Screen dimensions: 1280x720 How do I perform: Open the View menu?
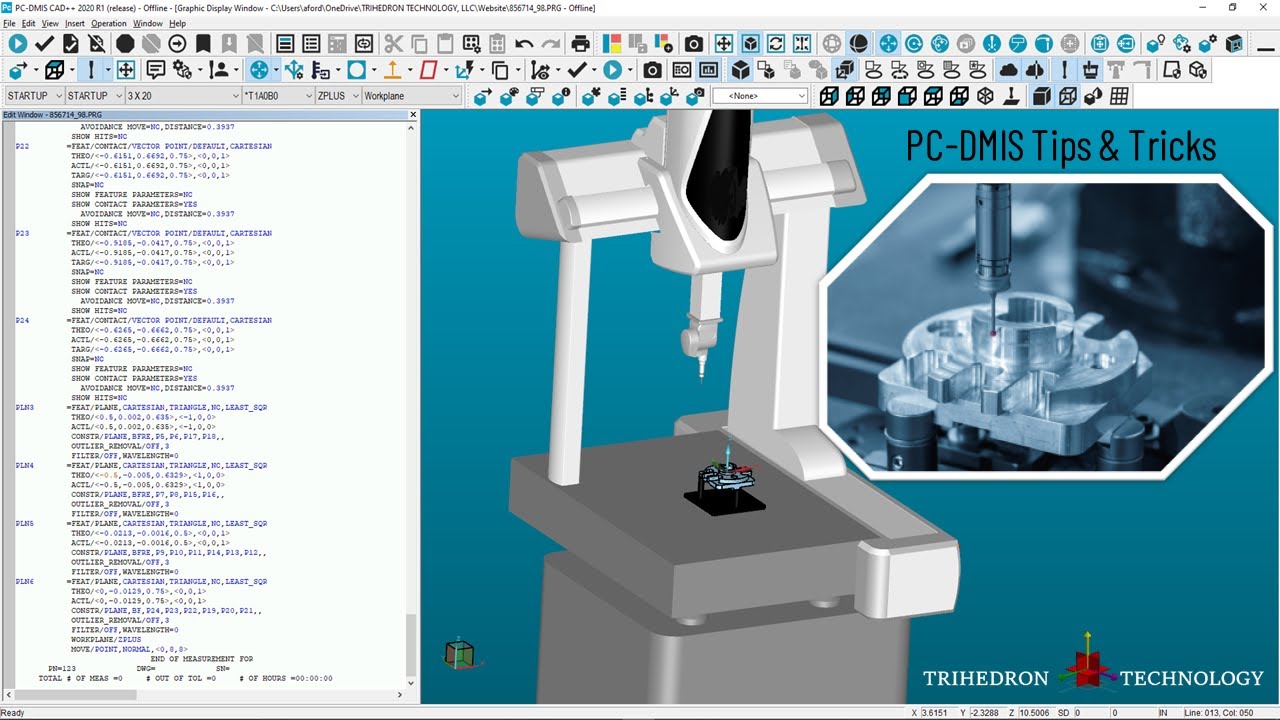click(x=50, y=23)
